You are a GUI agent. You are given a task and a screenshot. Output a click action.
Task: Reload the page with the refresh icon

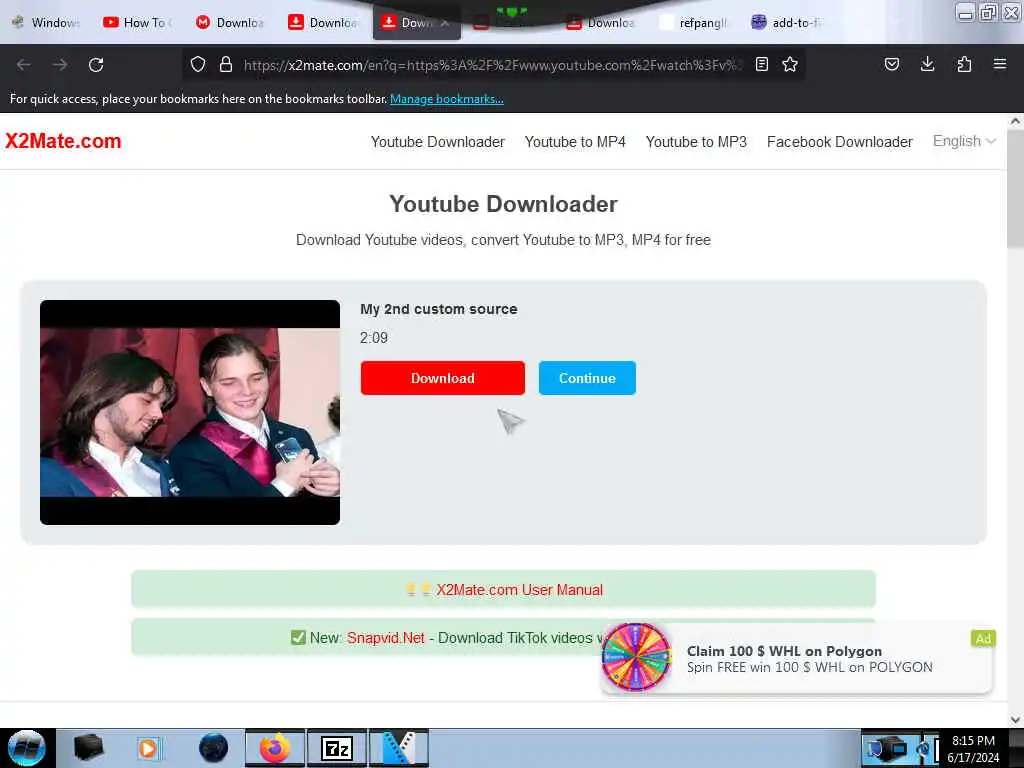pos(96,65)
